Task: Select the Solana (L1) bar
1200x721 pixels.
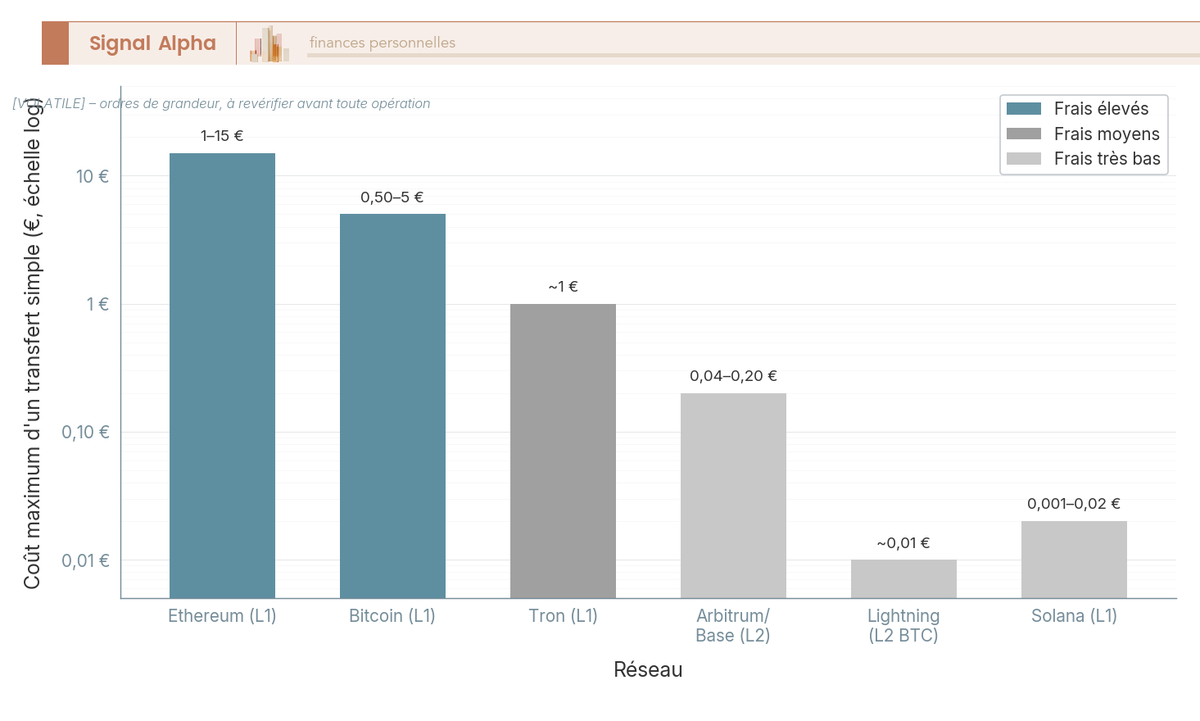Action: point(1074,560)
